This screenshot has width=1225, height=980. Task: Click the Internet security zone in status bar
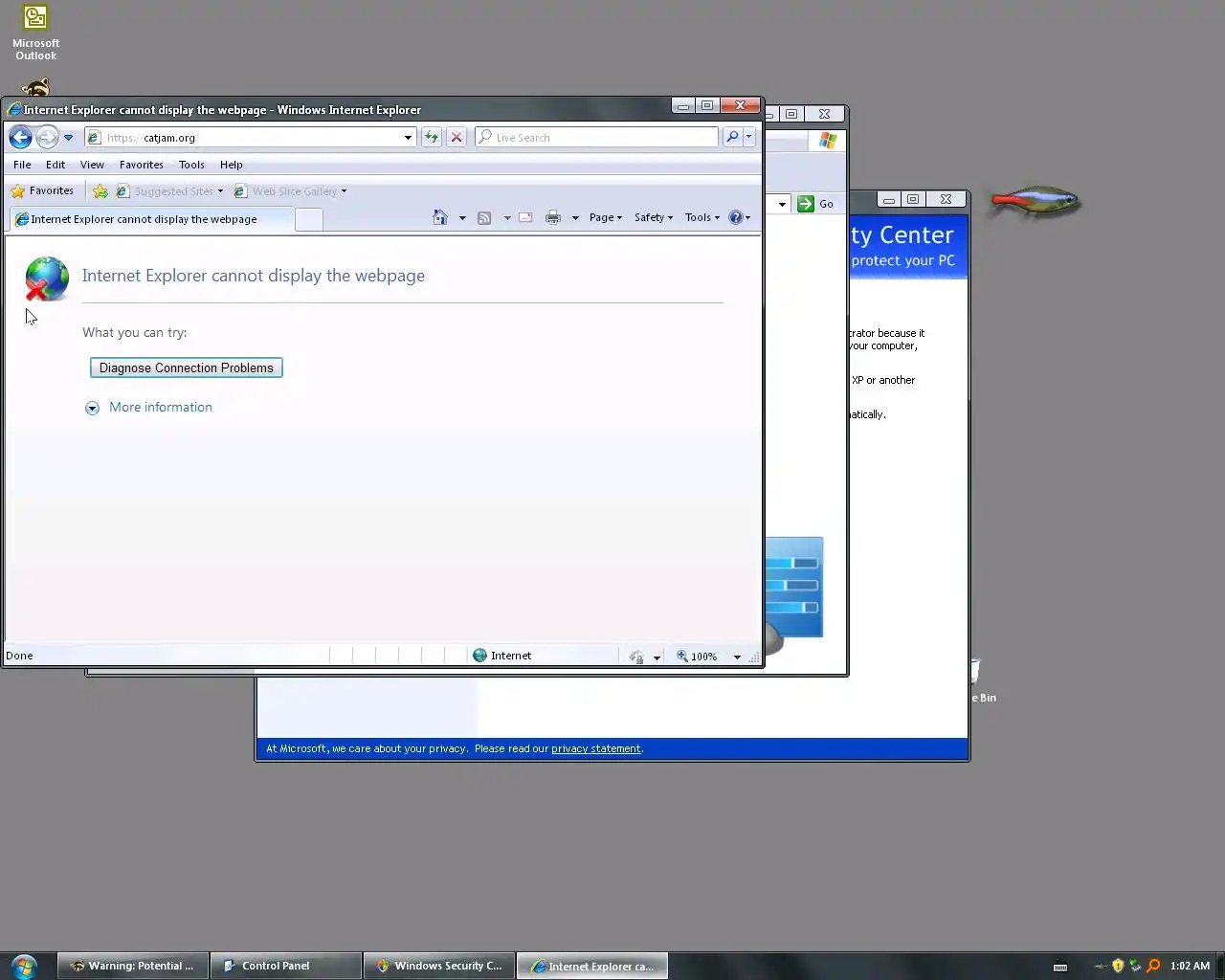(502, 656)
